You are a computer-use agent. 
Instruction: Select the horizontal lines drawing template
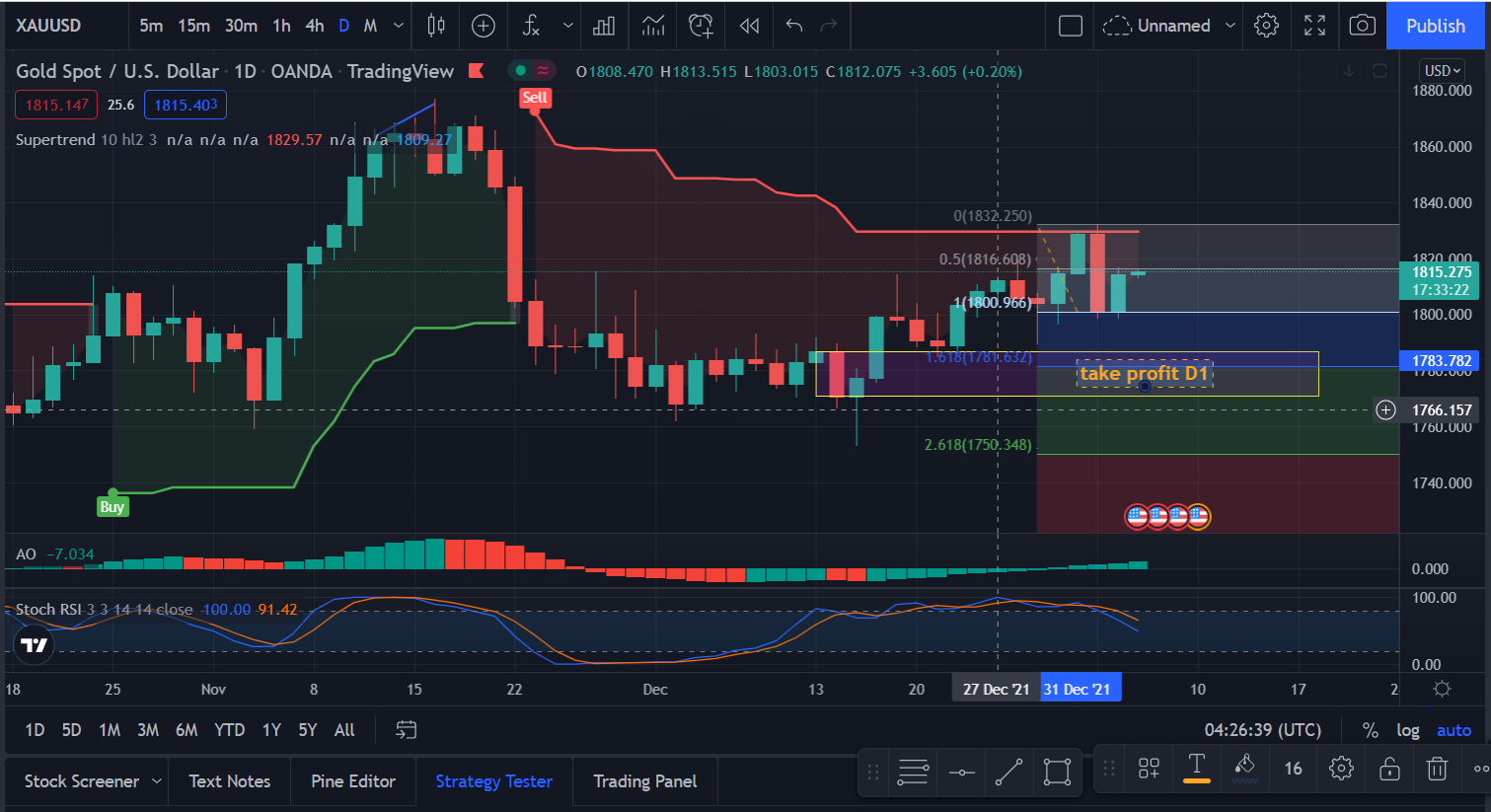click(x=913, y=772)
